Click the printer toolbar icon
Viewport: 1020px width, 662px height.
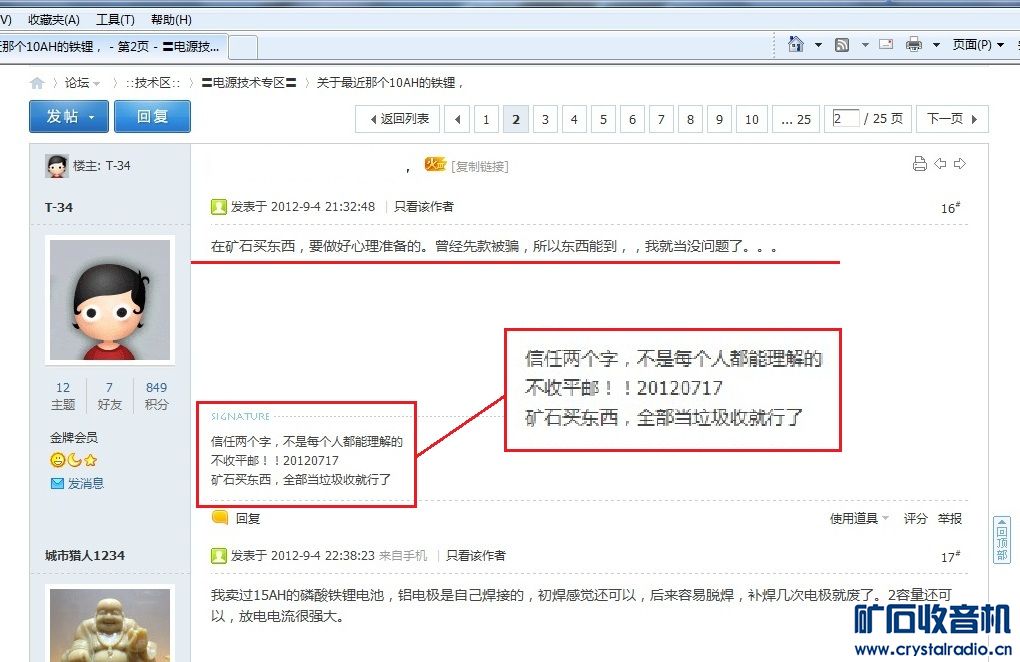coord(914,44)
